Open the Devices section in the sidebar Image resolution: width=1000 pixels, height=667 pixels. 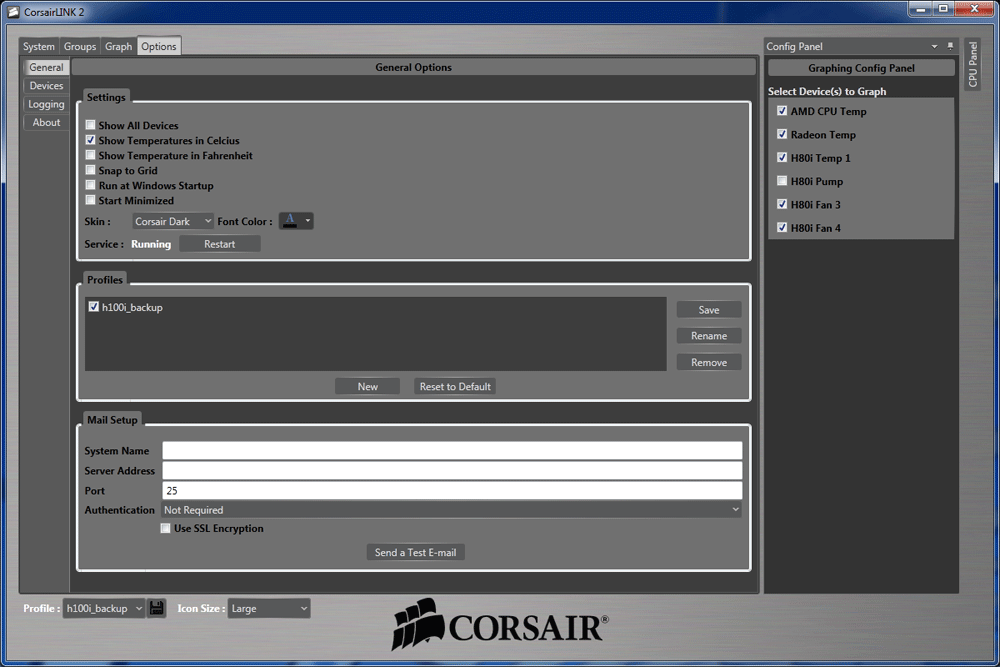pos(46,85)
